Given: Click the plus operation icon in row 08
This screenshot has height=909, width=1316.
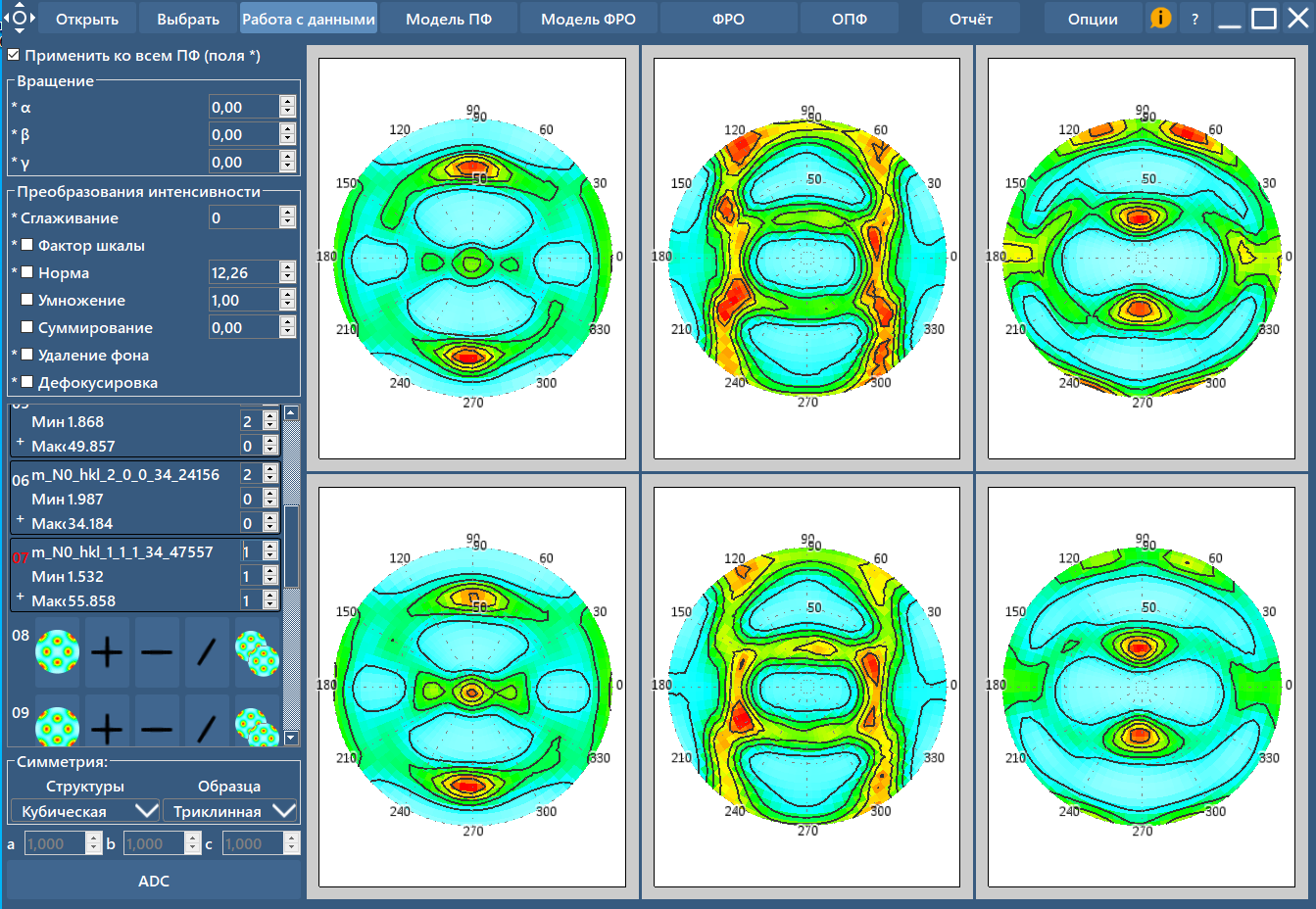Looking at the screenshot, I should click(107, 651).
